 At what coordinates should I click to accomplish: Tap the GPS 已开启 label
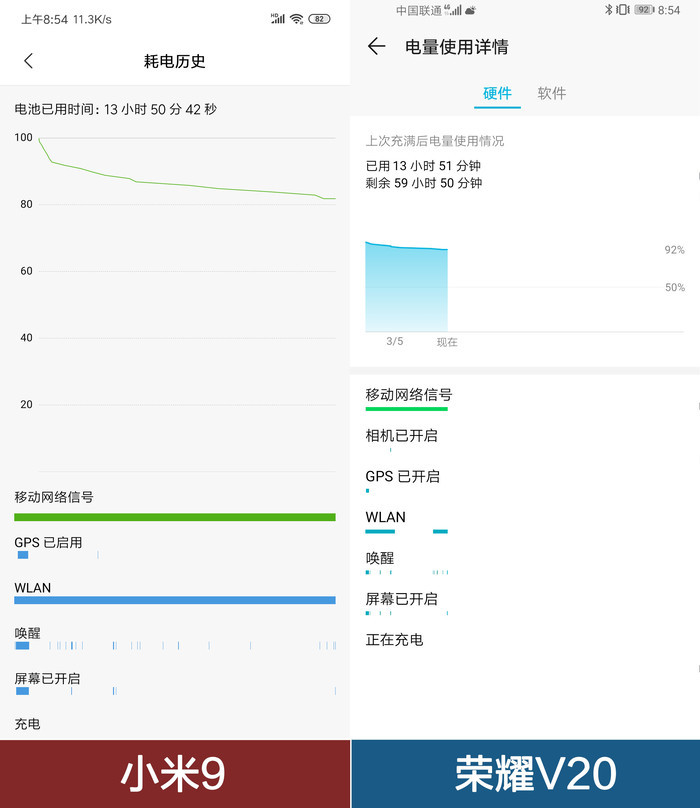(x=403, y=477)
